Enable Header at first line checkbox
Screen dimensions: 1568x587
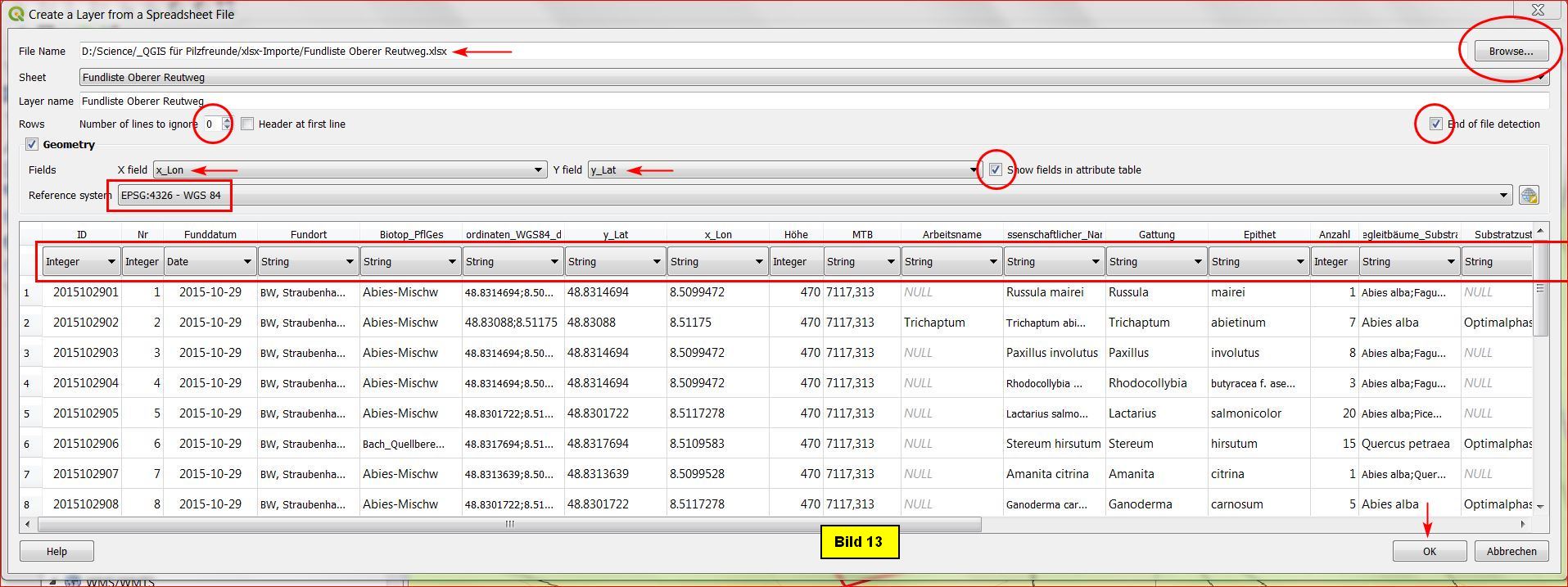coord(247,124)
